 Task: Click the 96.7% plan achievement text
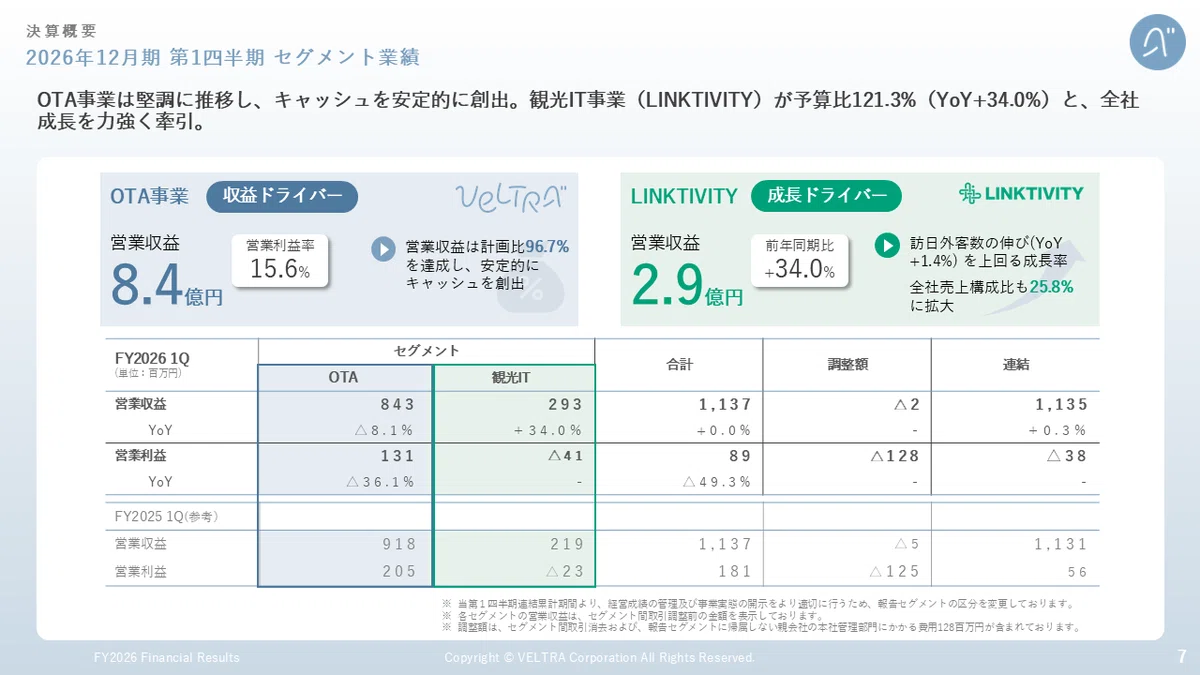(547, 246)
